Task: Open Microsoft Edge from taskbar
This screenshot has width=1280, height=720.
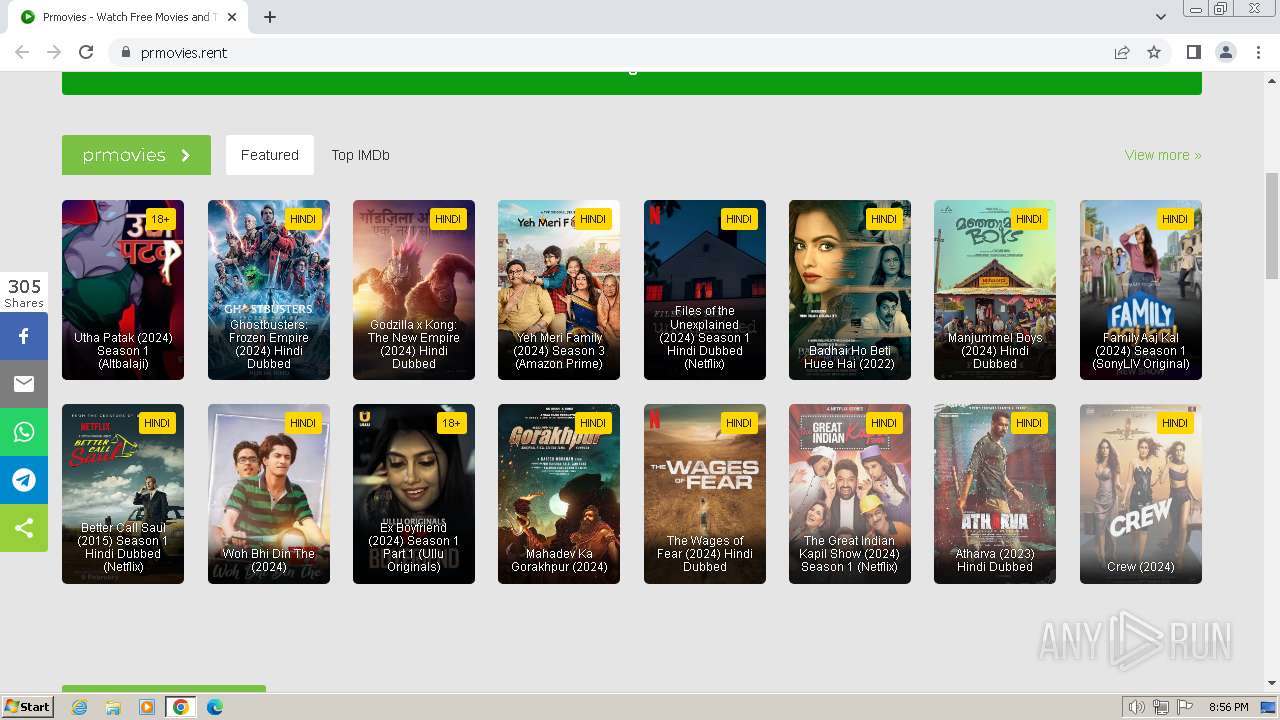Action: (215, 707)
